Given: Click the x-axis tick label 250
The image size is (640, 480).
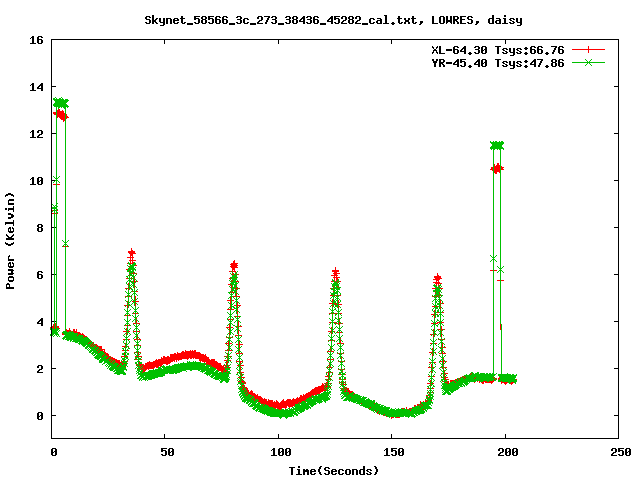Looking at the screenshot, I should [620, 452].
